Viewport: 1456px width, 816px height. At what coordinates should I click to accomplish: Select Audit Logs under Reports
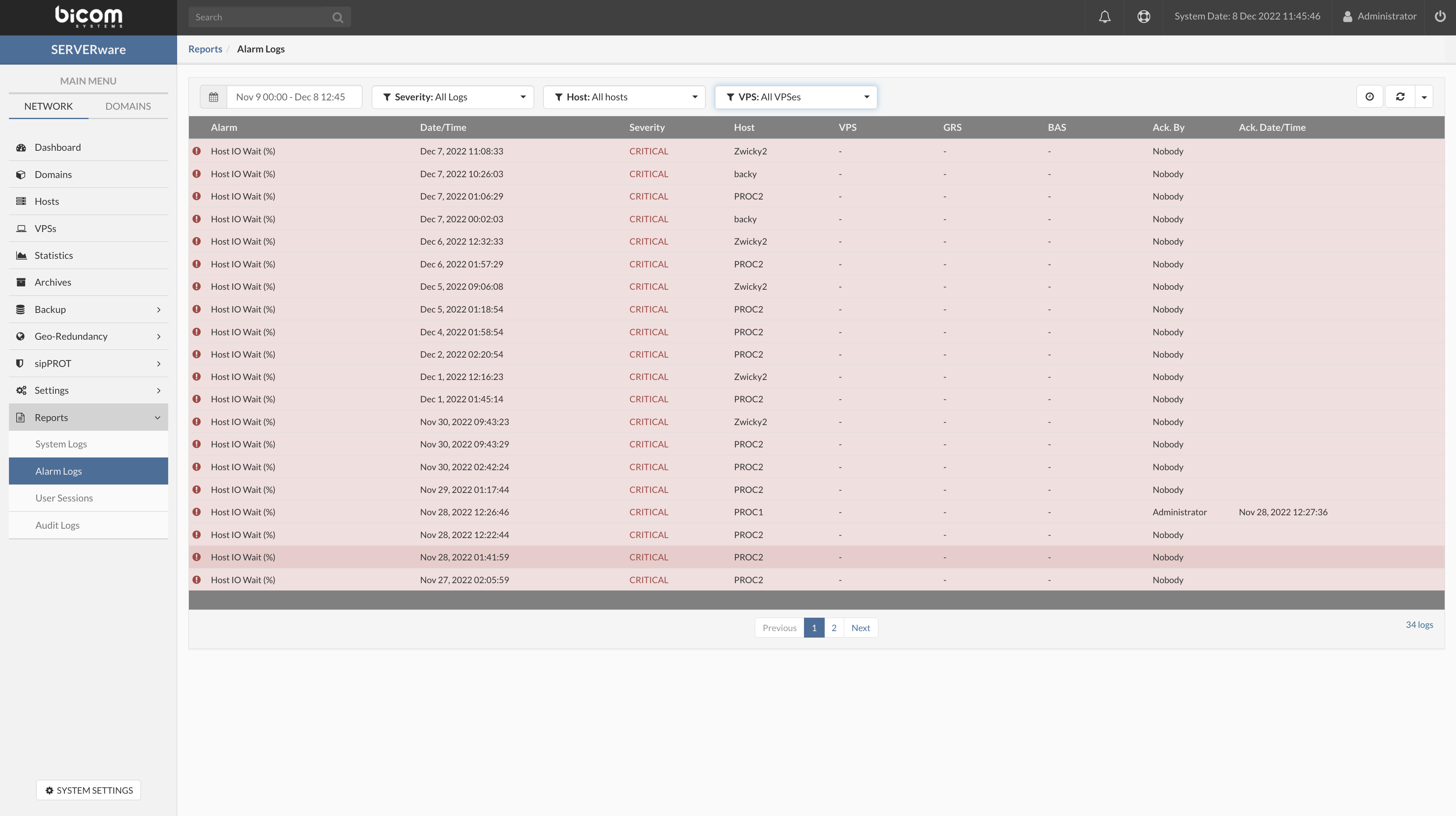(57, 525)
